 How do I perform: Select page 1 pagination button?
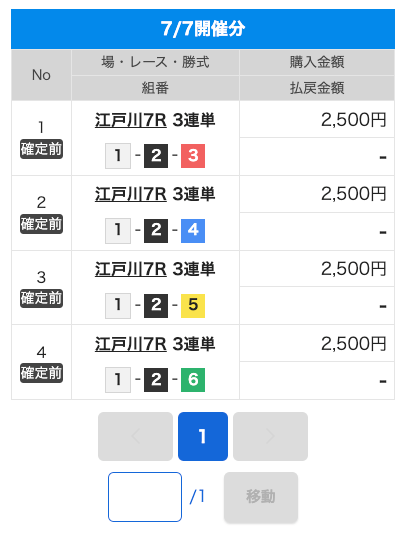coord(203,436)
